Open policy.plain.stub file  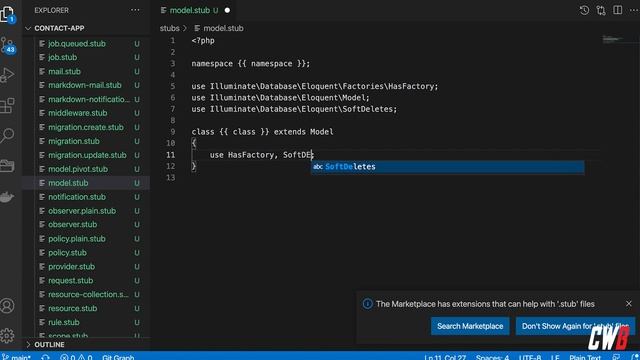coord(77,239)
